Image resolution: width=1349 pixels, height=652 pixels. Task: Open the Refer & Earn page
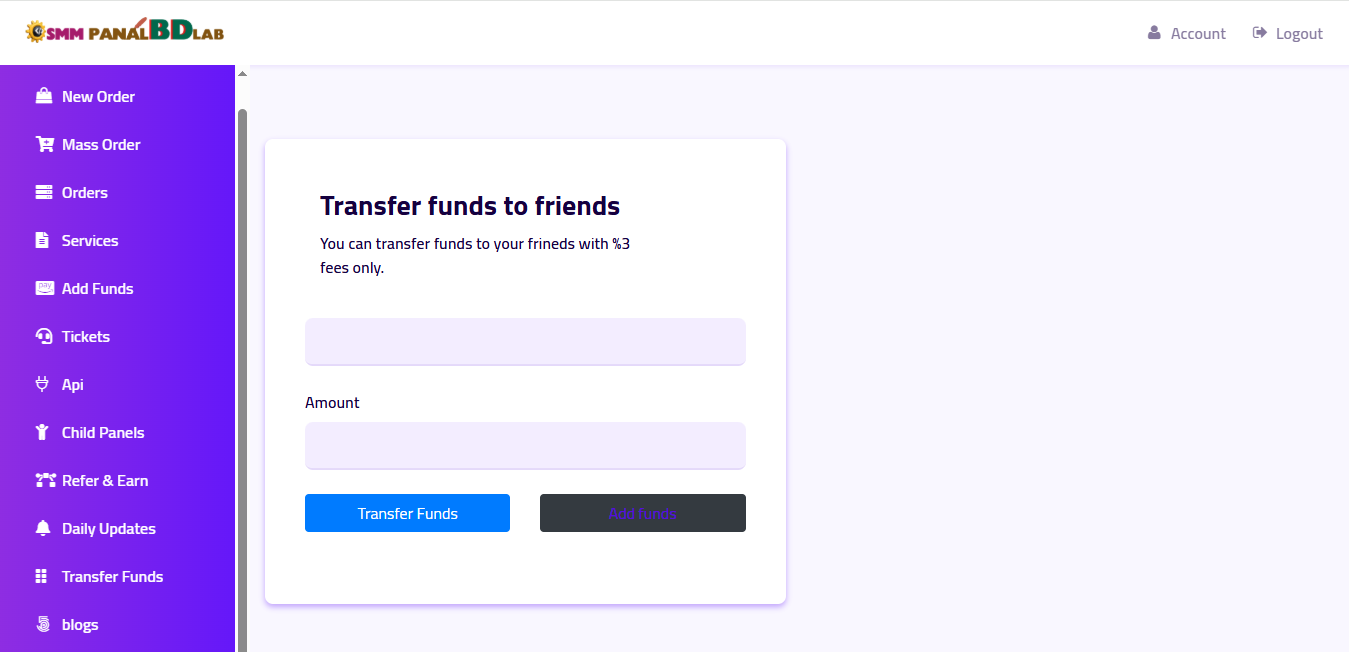pos(104,480)
